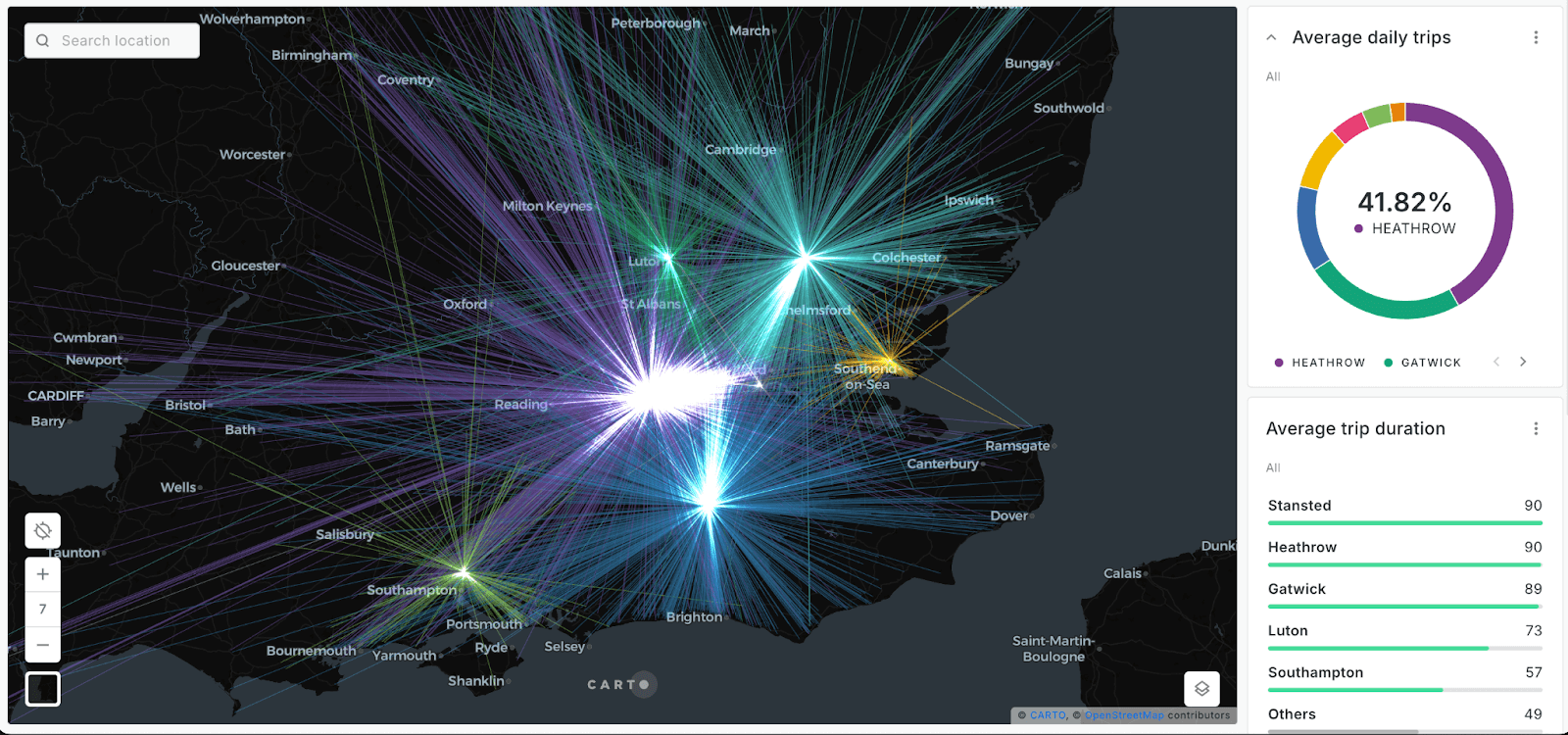Toggle the map lasso selection tool
The image size is (1568, 735).
pos(43,531)
